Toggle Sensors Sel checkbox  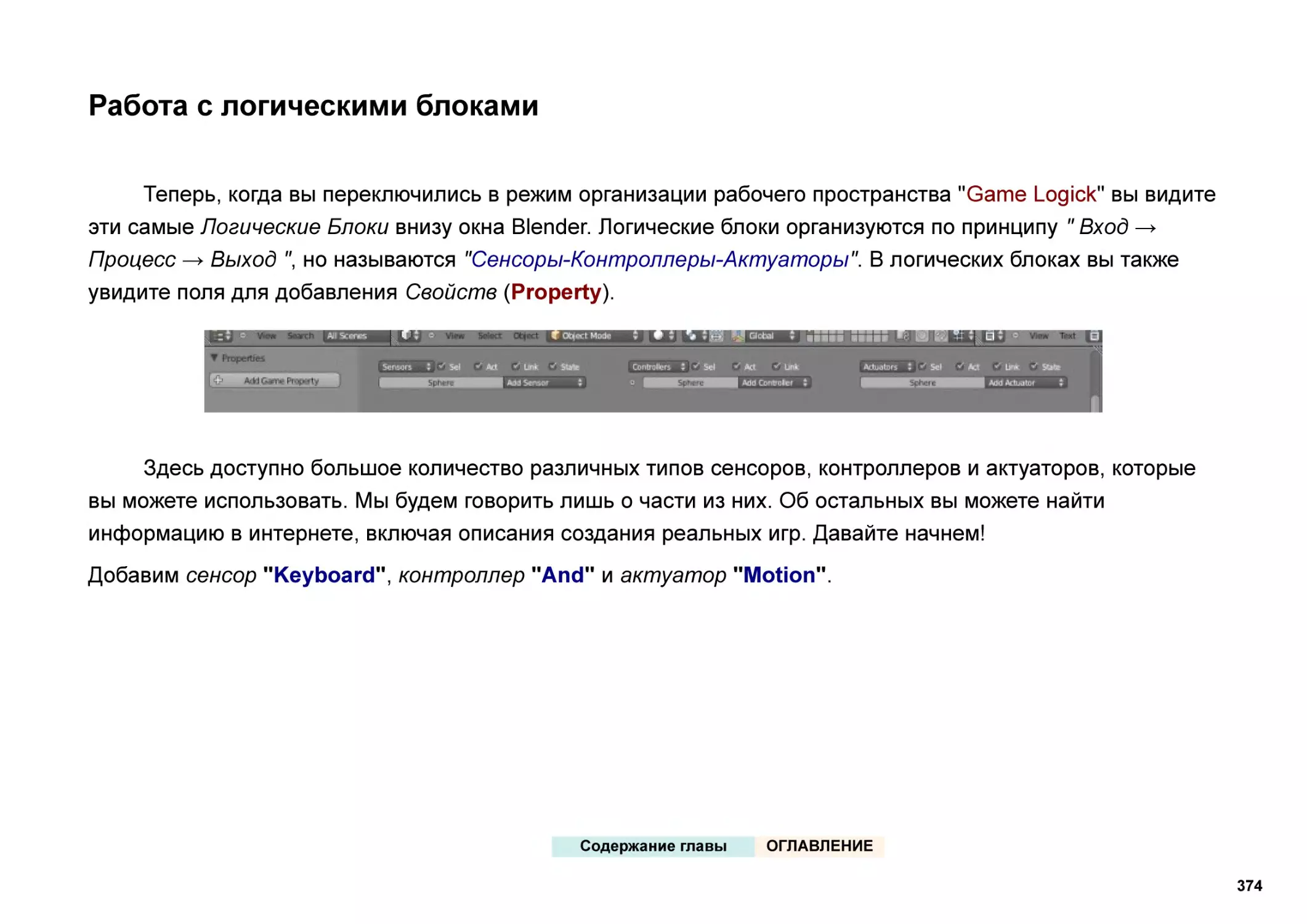tap(441, 367)
